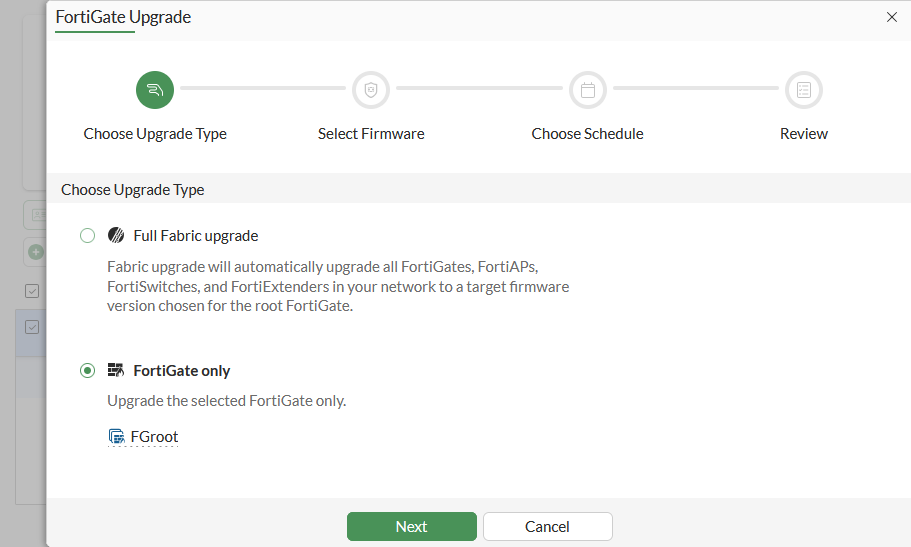Toggle the upper background checkbox above highlighted row
The height and width of the screenshot is (547, 911).
click(x=32, y=290)
